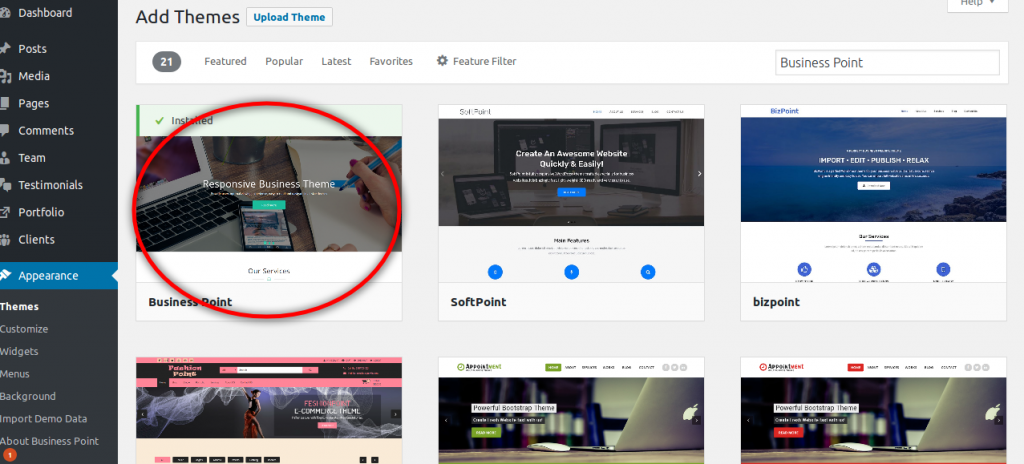Screen dimensions: 1024x464
Task: Click the Feature Filter gear icon
Action: point(442,61)
